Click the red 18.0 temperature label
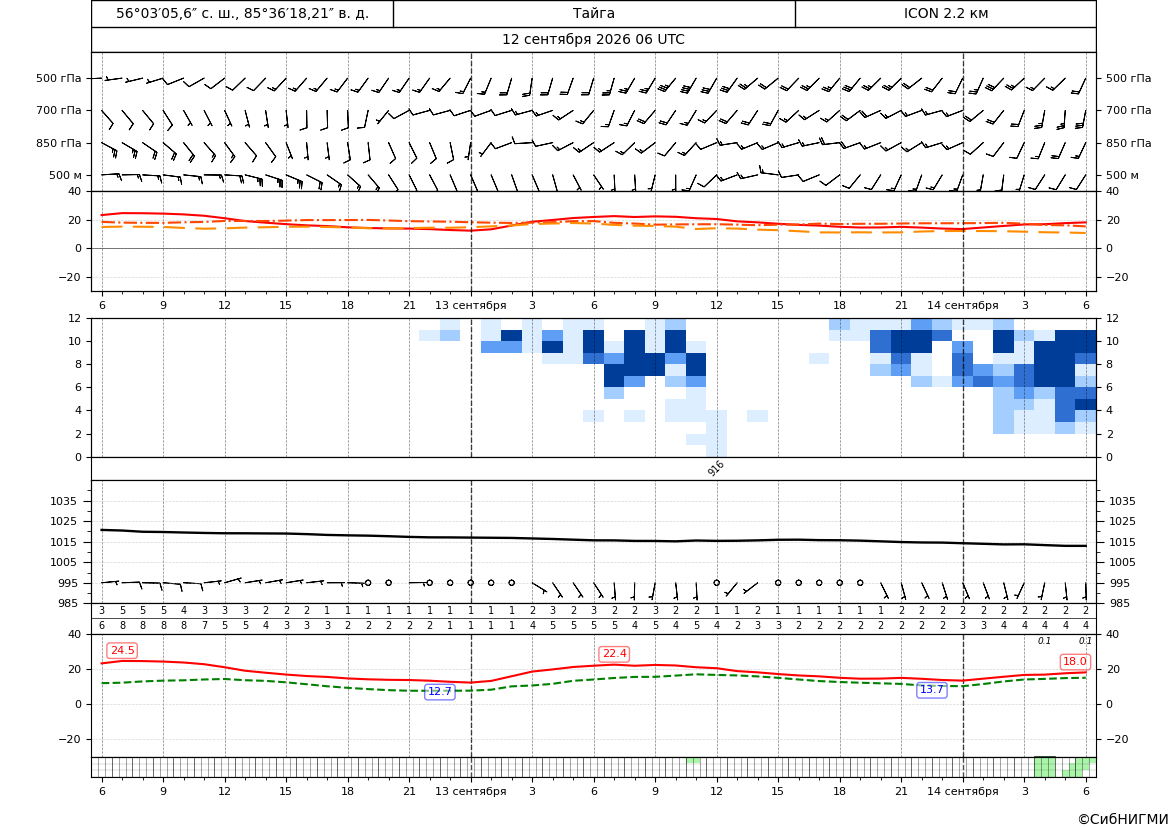The width and height of the screenshot is (1169, 827). 1074,661
